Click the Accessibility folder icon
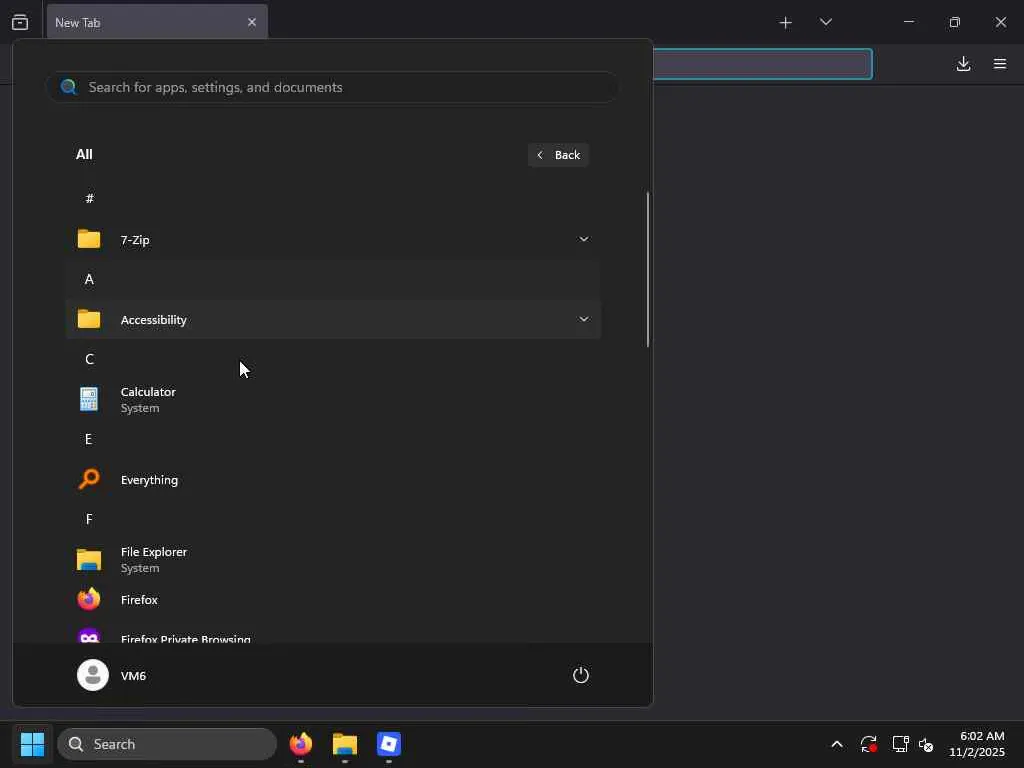1024x768 pixels. pyautogui.click(x=89, y=319)
